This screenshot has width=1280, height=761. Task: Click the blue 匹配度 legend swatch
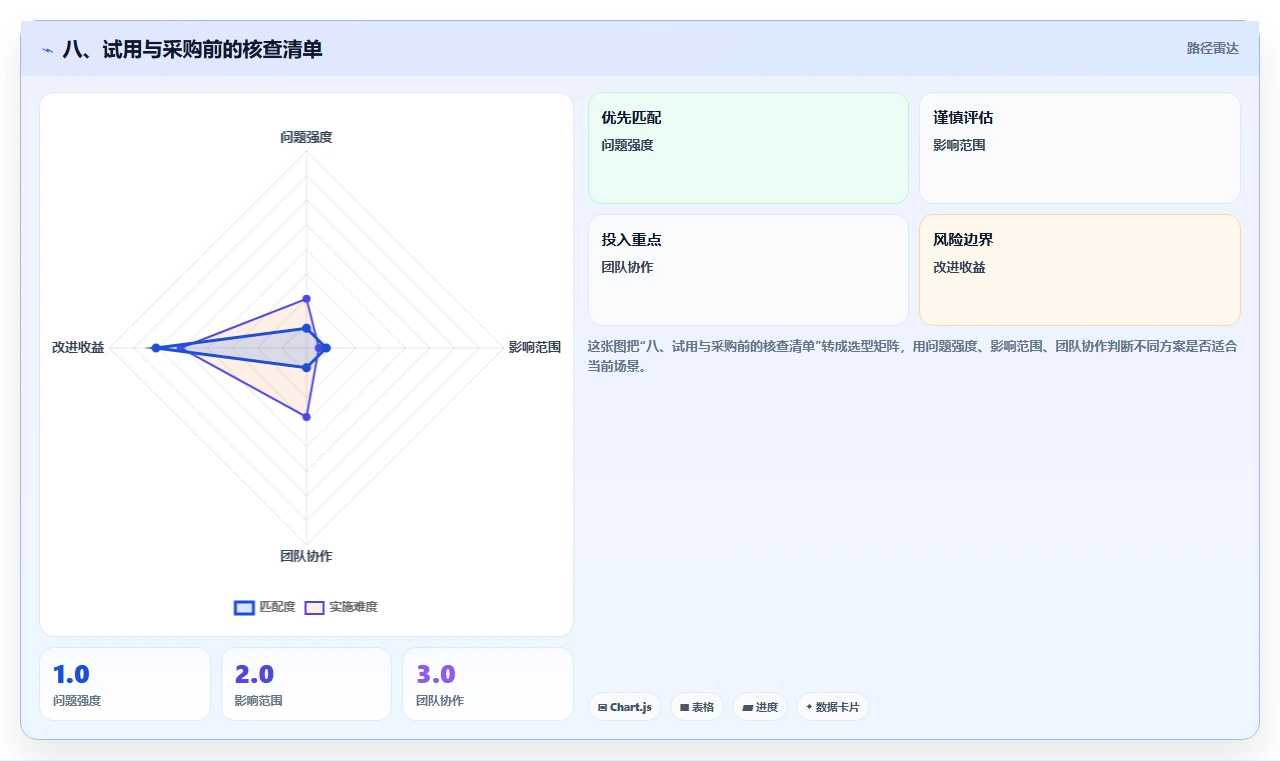click(x=244, y=607)
